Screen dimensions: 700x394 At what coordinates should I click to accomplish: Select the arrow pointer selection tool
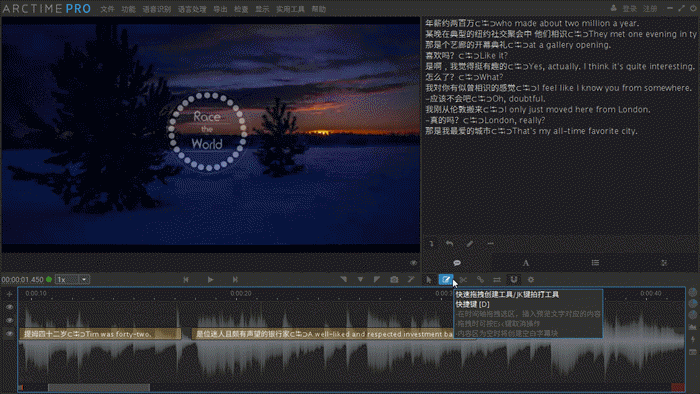pyautogui.click(x=429, y=280)
